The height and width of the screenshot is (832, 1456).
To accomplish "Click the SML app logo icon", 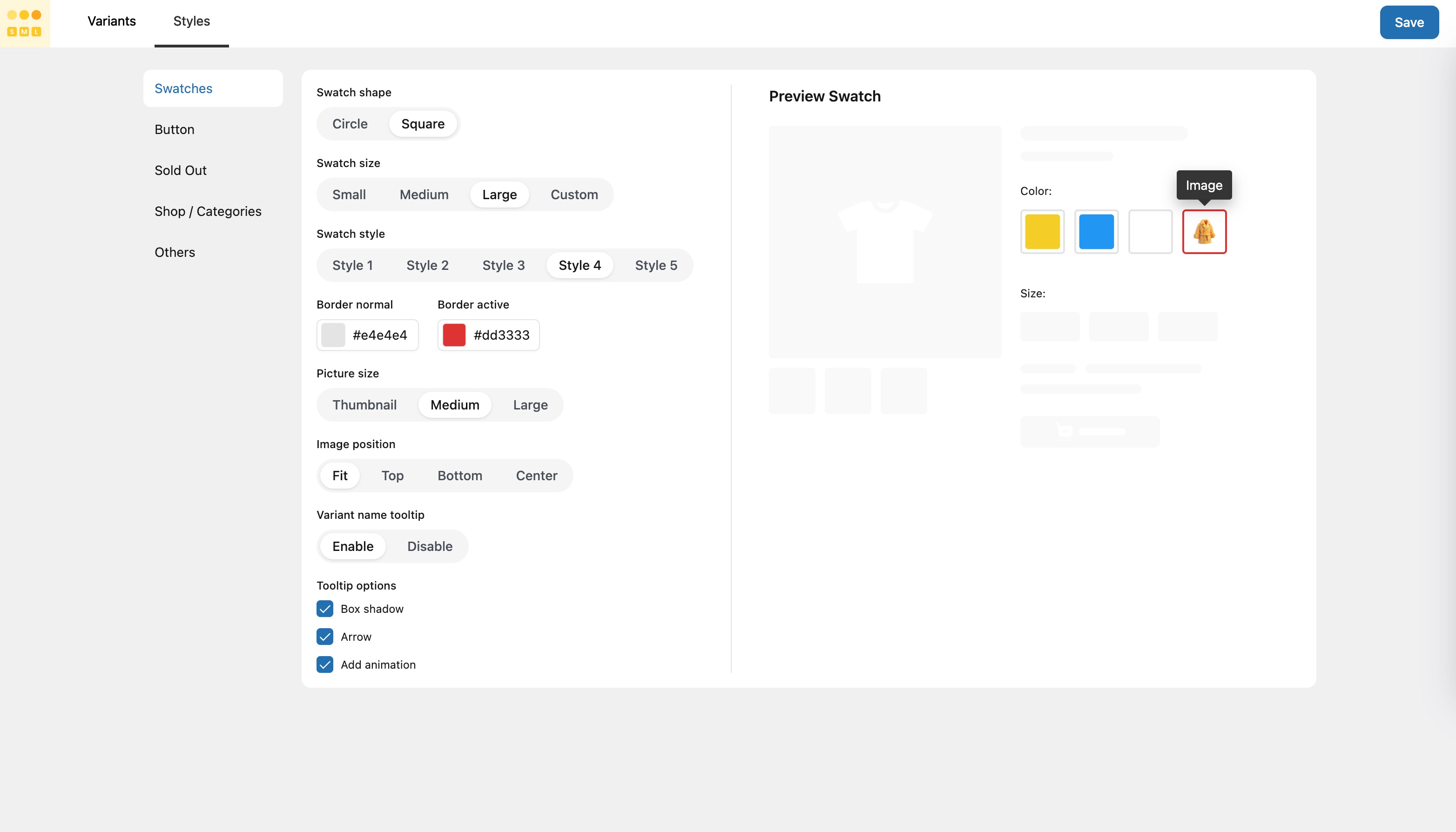I will point(25,23).
